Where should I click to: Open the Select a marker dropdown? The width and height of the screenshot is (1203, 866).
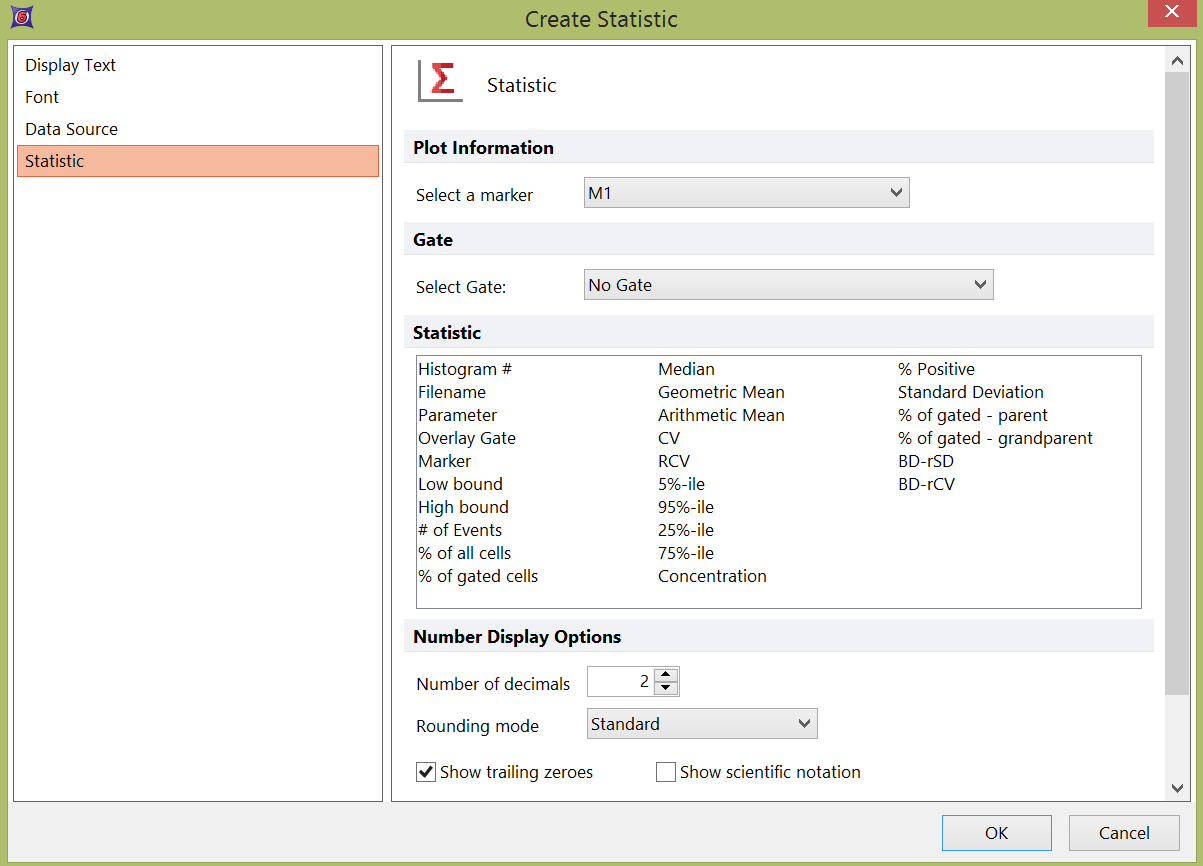click(746, 193)
